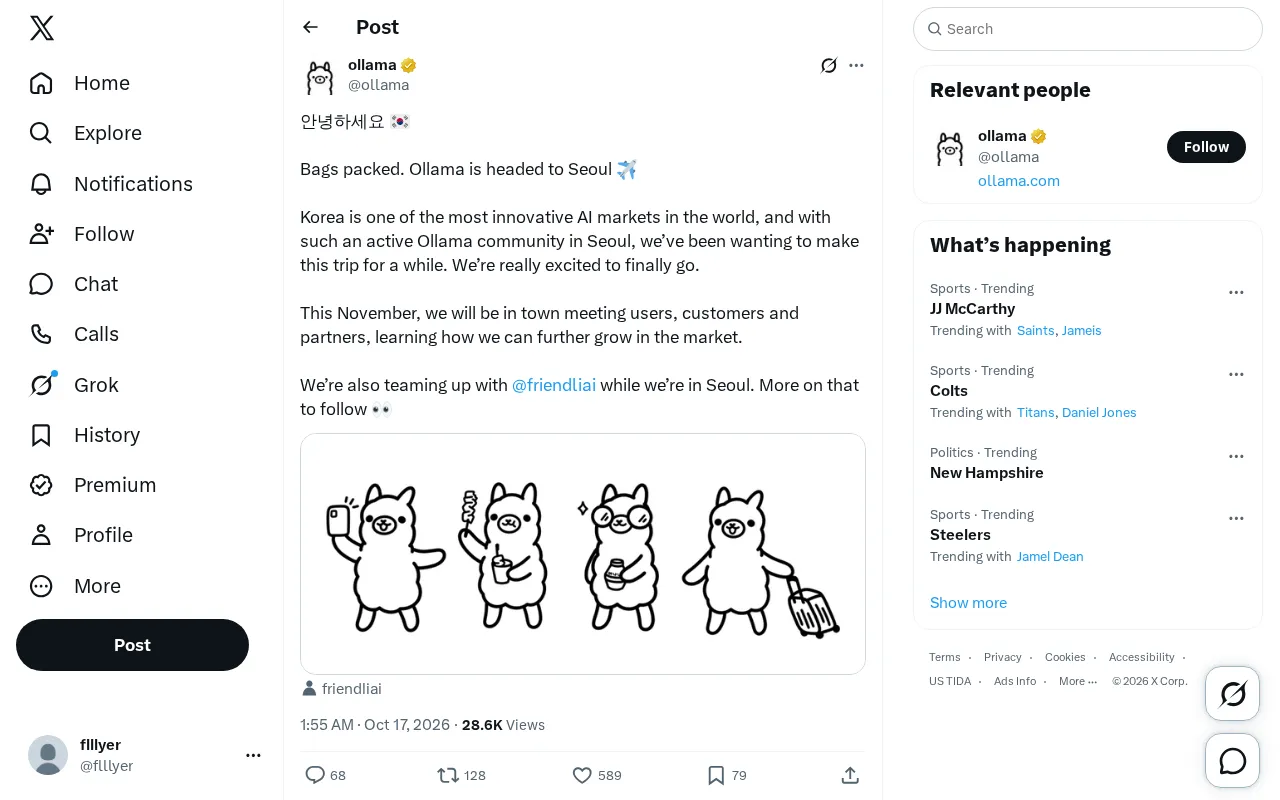Share the post via the share icon

click(850, 775)
